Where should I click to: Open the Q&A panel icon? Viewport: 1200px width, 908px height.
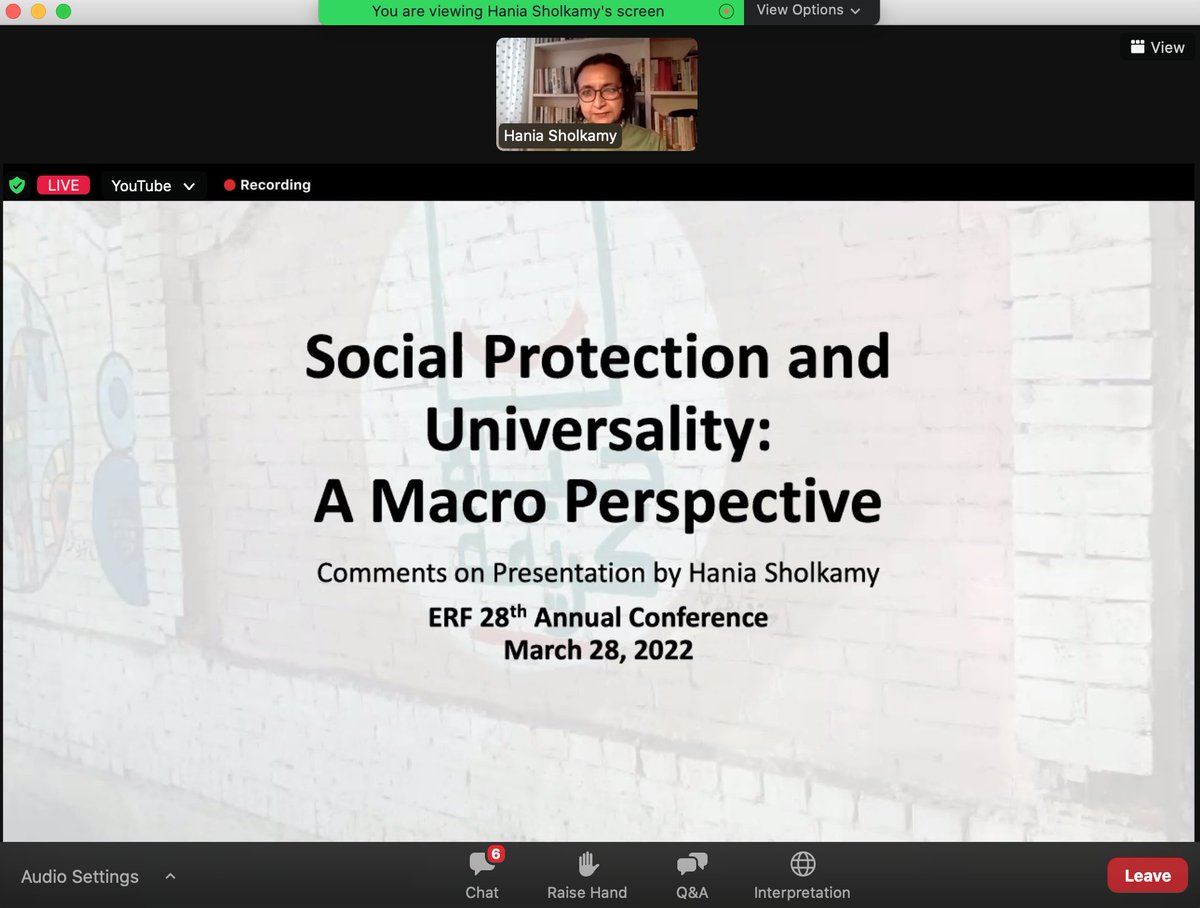(691, 864)
